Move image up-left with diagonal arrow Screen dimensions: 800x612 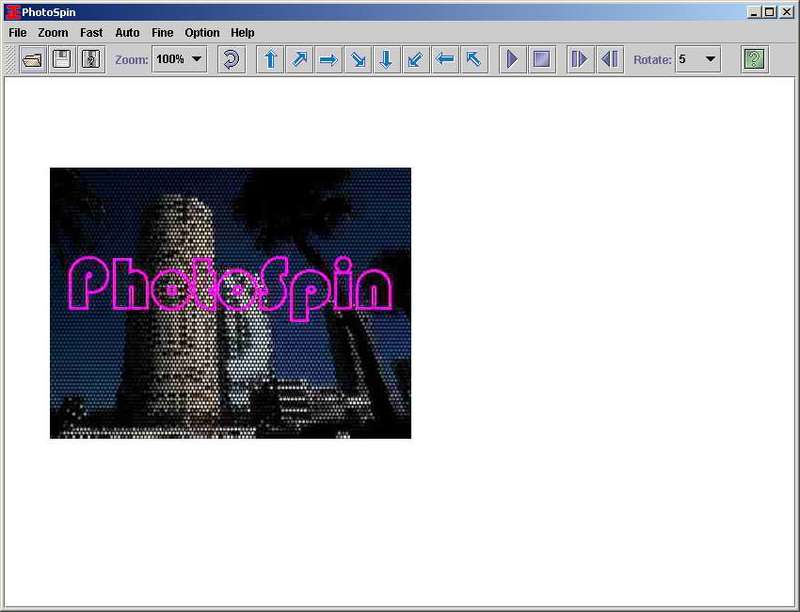click(474, 60)
